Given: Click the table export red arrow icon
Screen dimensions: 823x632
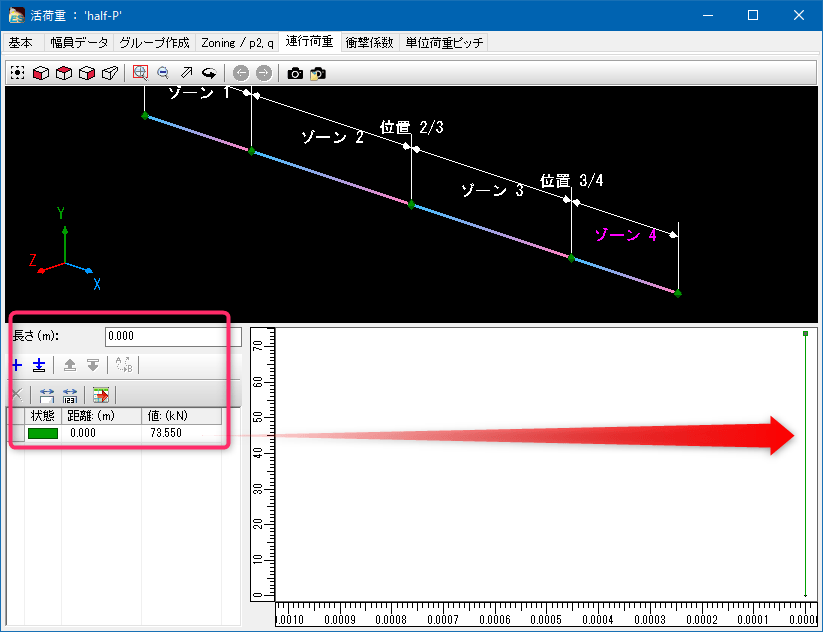Looking at the screenshot, I should tap(101, 395).
